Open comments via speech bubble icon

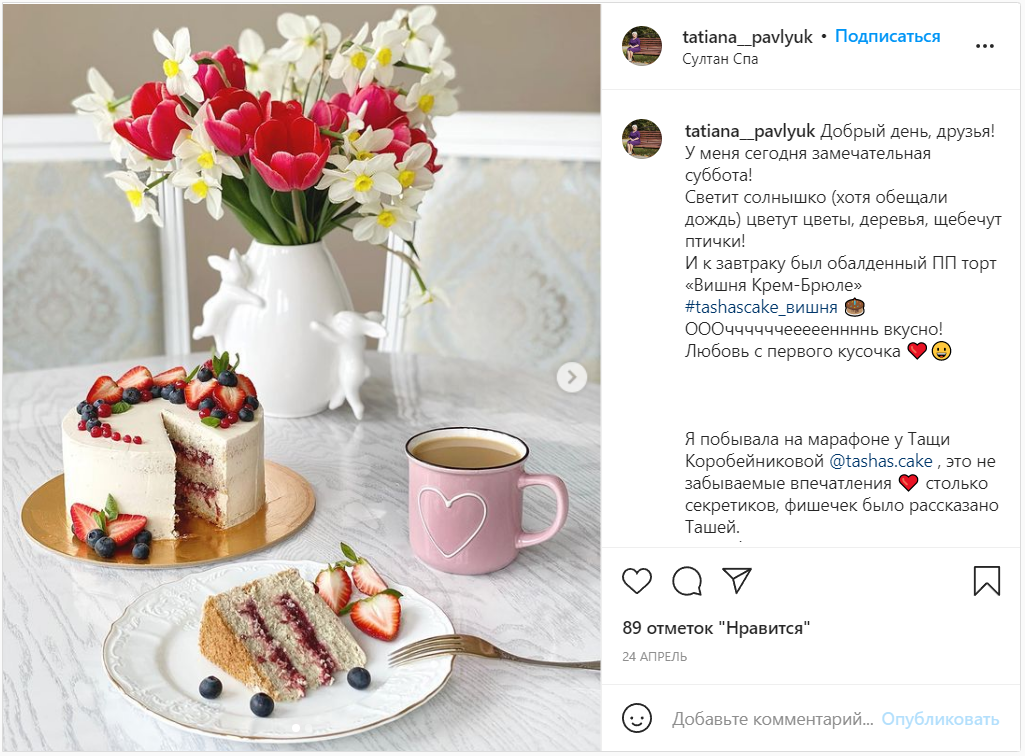click(687, 581)
